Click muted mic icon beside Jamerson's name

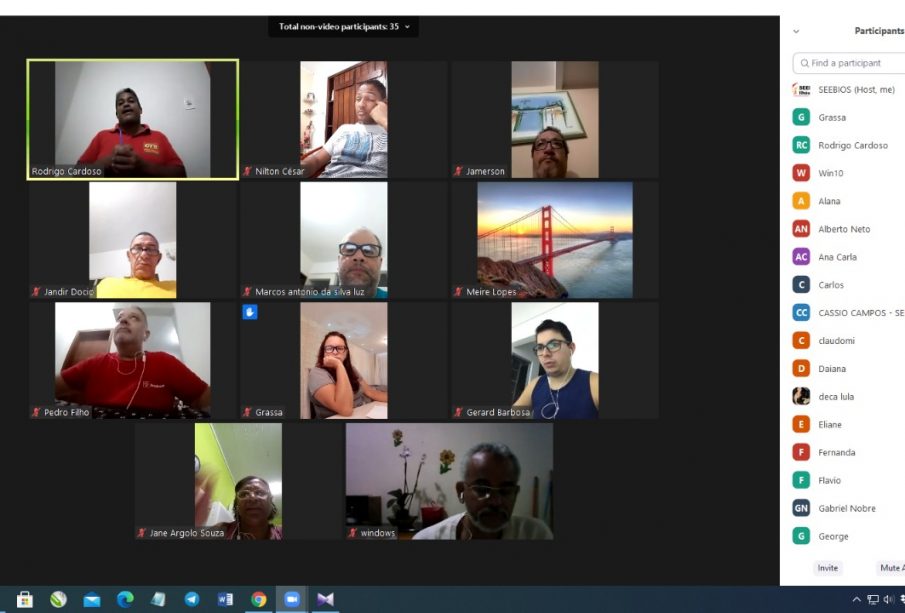point(459,172)
